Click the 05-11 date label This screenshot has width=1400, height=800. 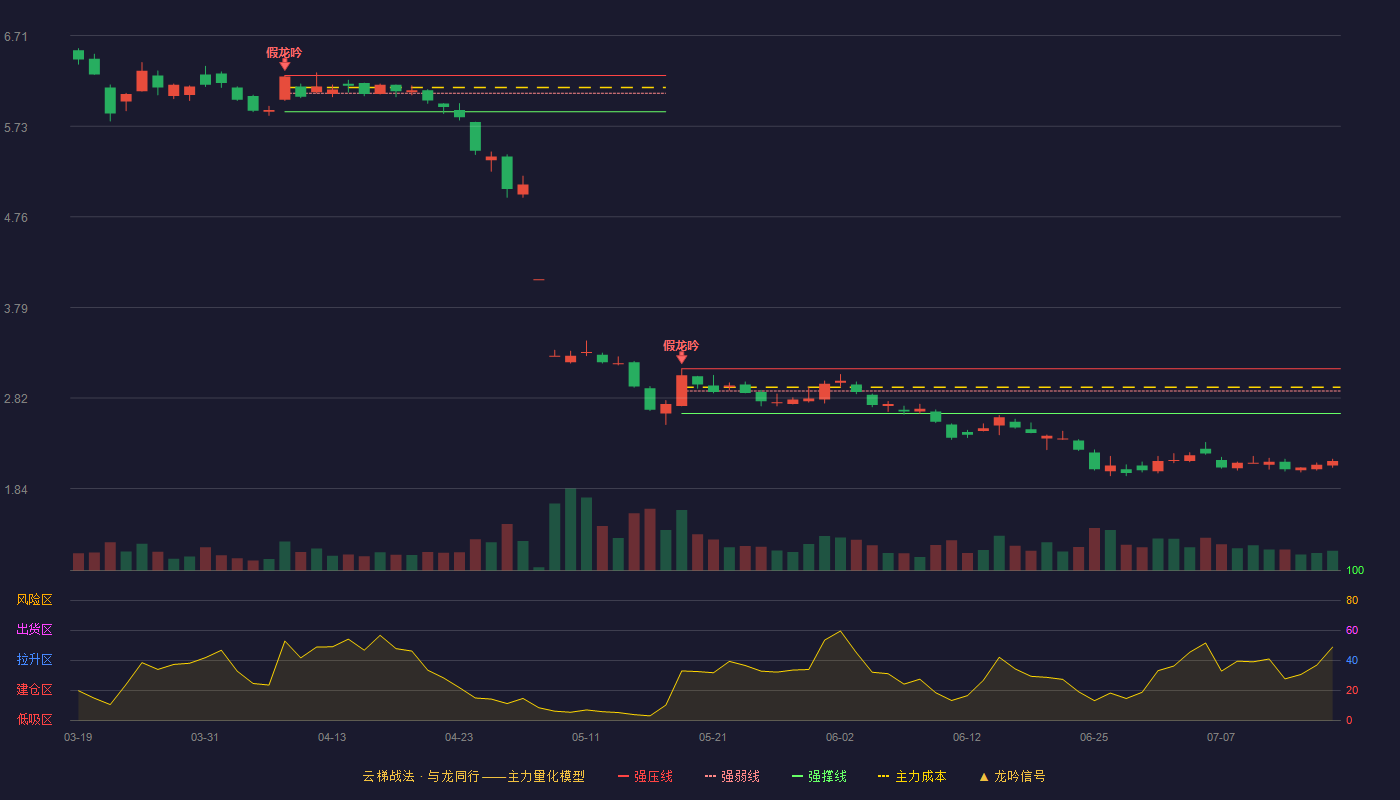(586, 737)
